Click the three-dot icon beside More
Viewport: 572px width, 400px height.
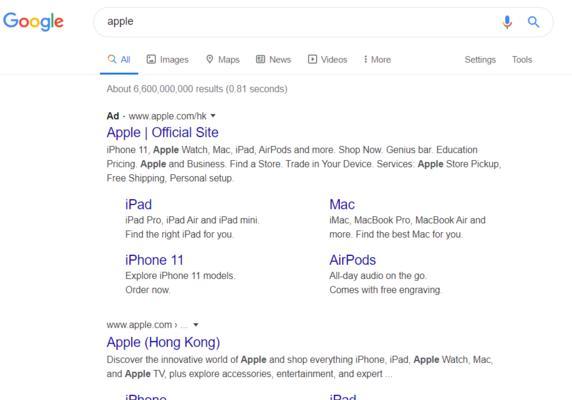[x=365, y=59]
